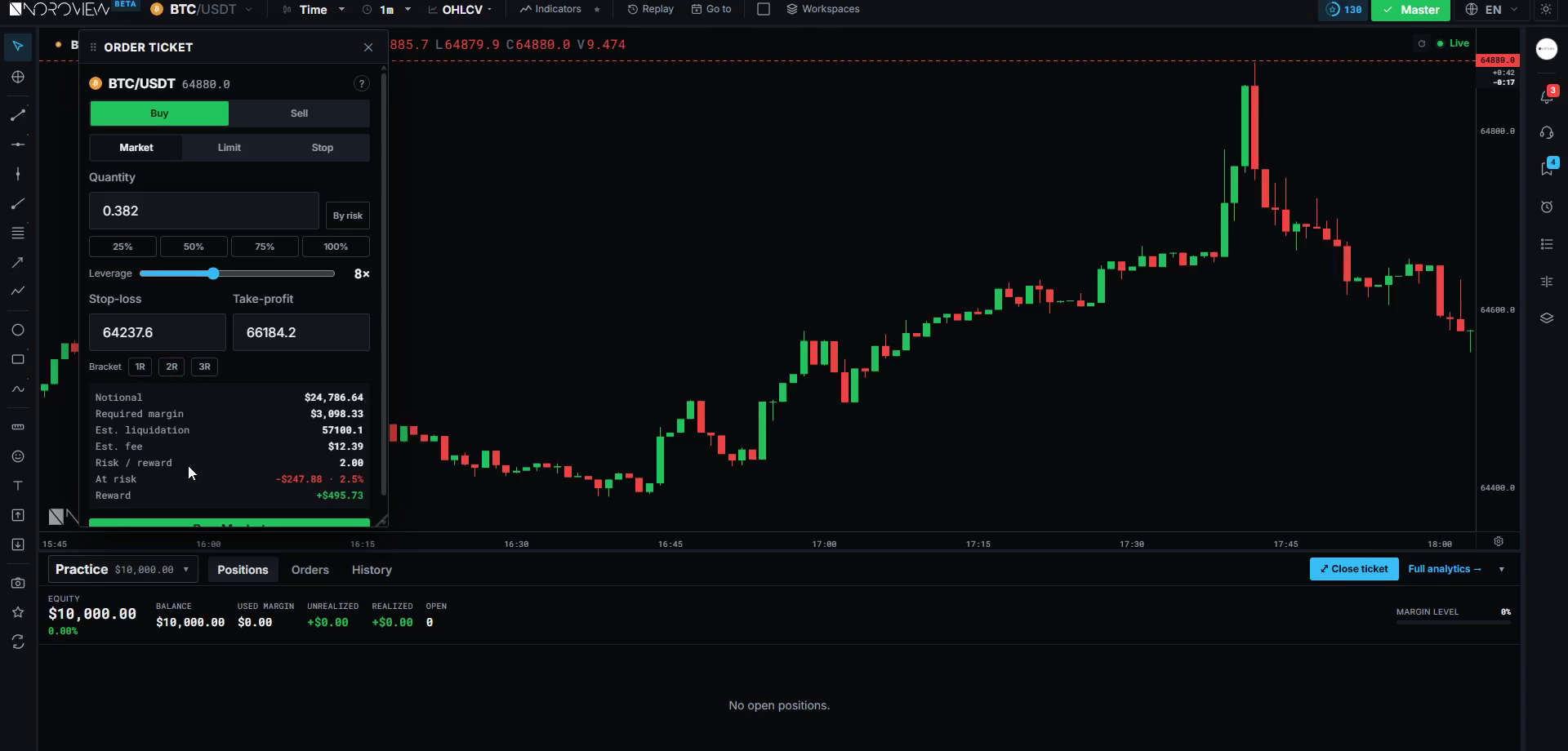The width and height of the screenshot is (1568, 751).
Task: Take a chart screenshot with camera icon
Action: pyautogui.click(x=18, y=583)
